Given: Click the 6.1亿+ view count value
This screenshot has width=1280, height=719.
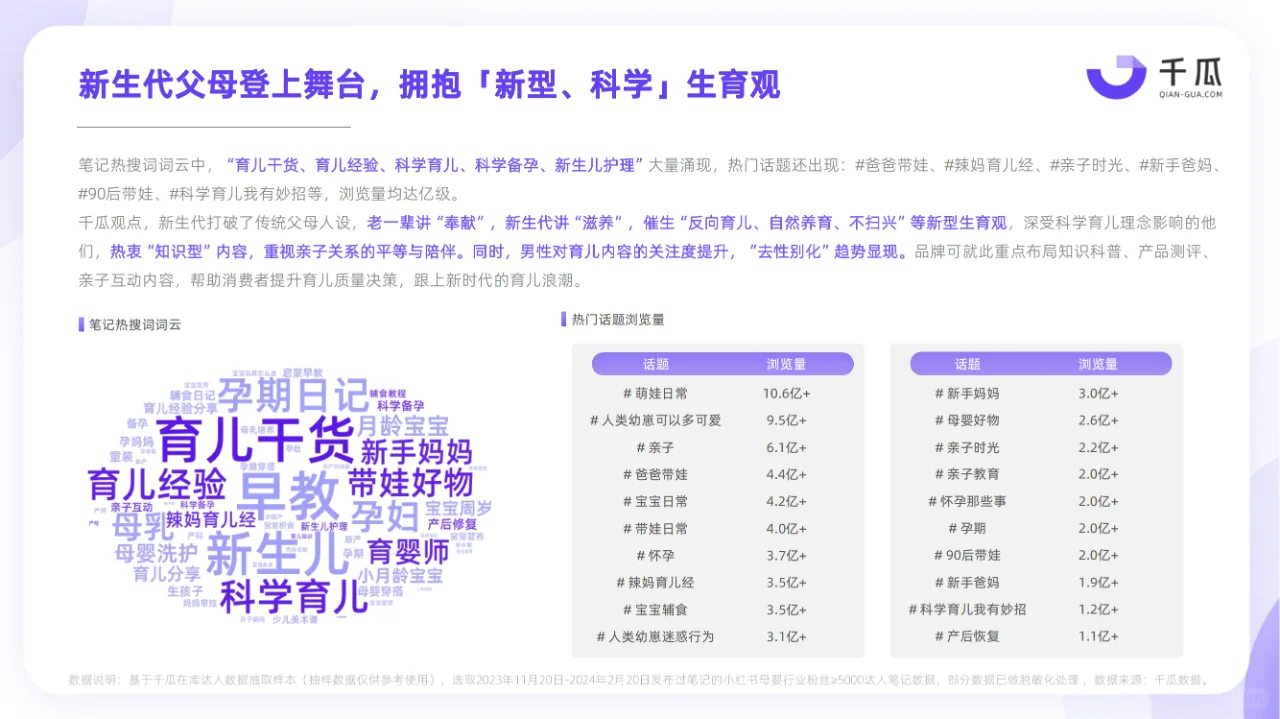Looking at the screenshot, I should (x=786, y=447).
